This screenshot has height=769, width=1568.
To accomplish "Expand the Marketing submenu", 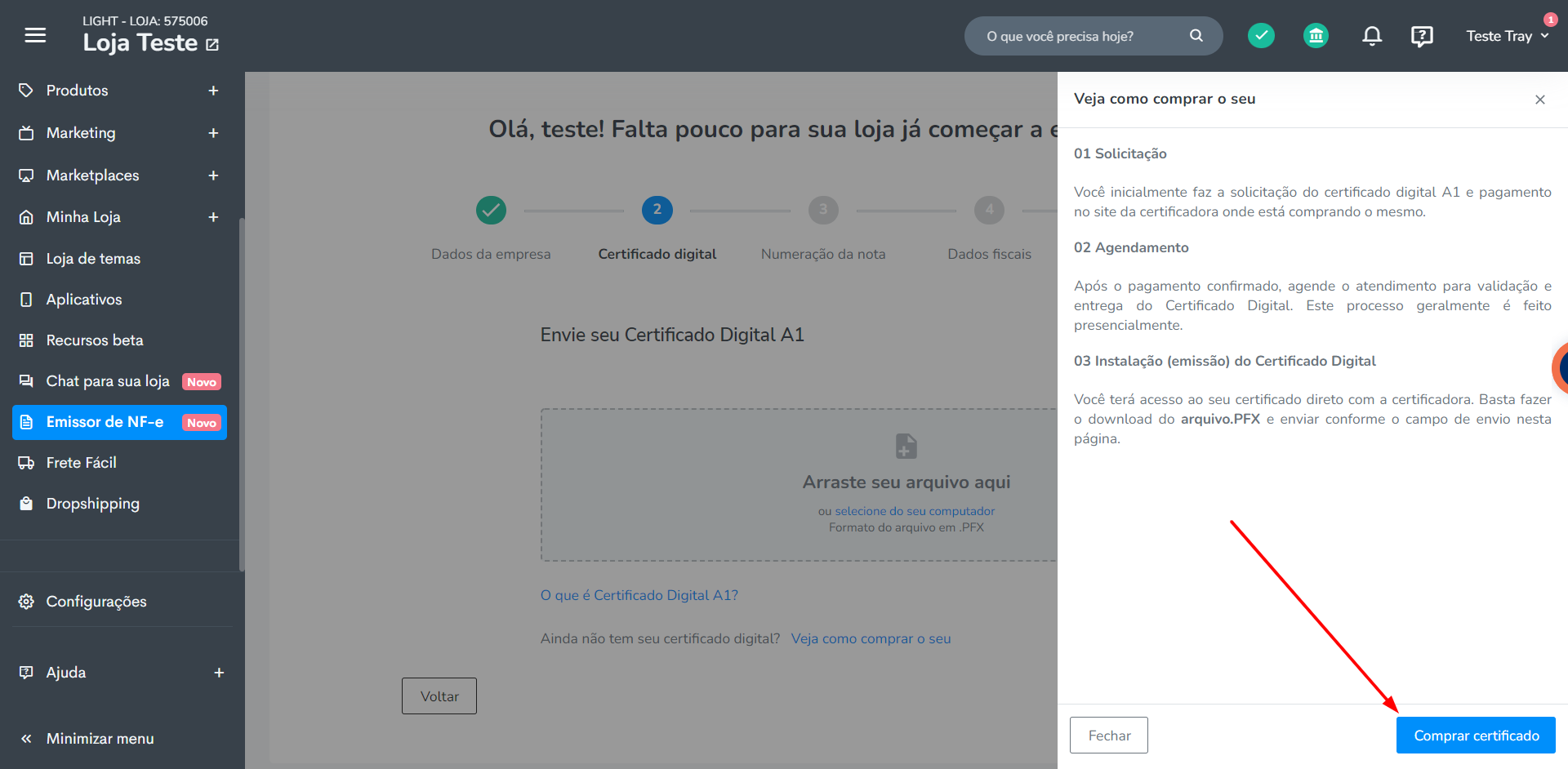I will tap(213, 133).
